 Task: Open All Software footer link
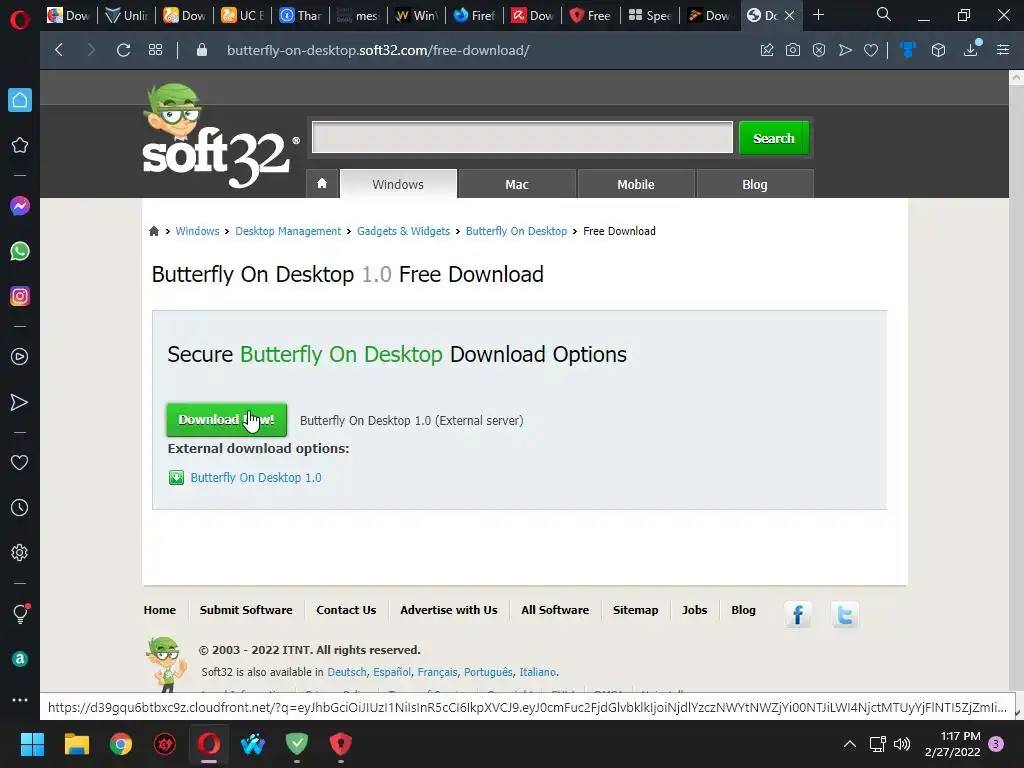pos(555,610)
